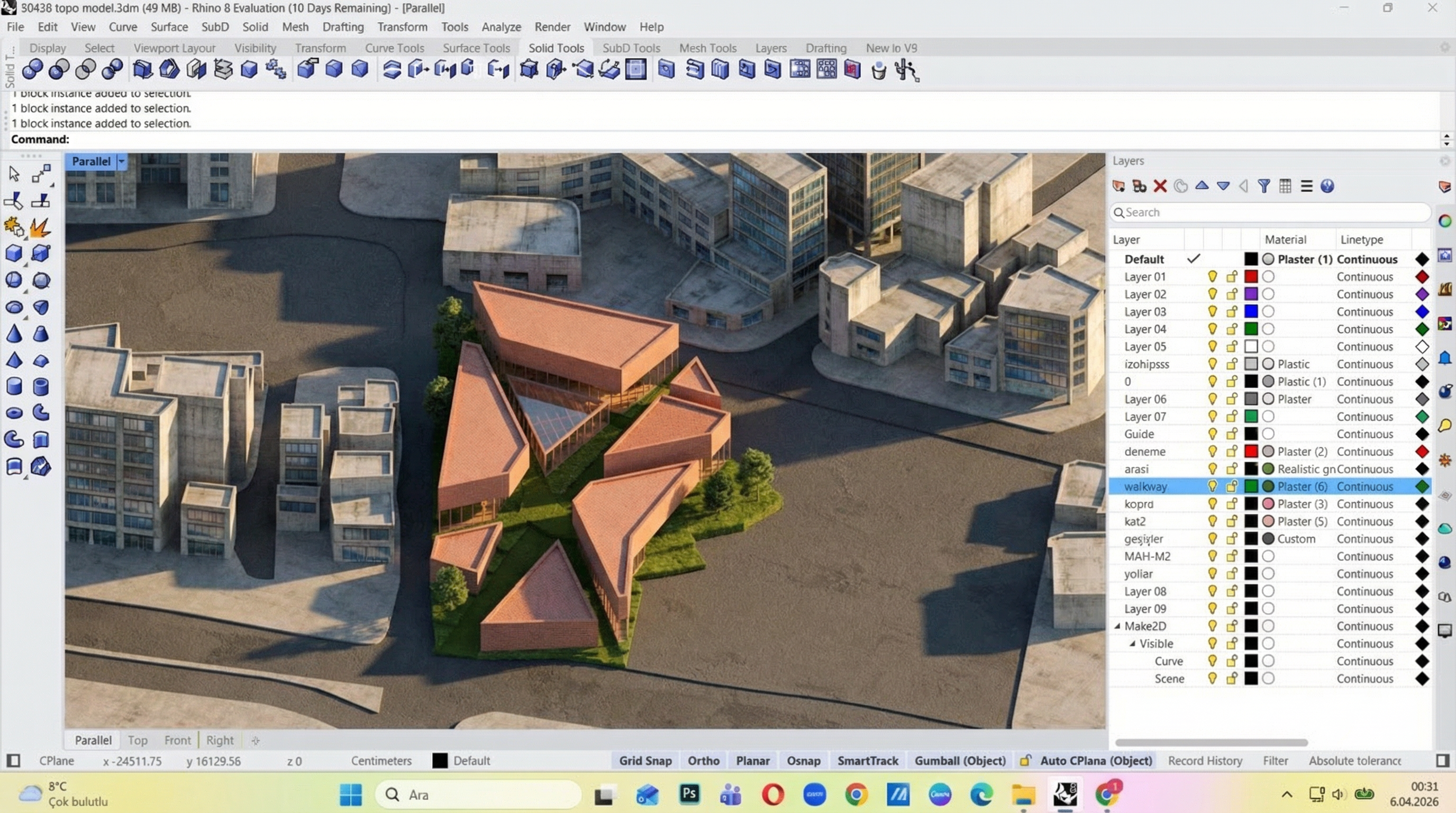The height and width of the screenshot is (813, 1456).
Task: Switch to the Top viewport tab
Action: pyautogui.click(x=138, y=740)
